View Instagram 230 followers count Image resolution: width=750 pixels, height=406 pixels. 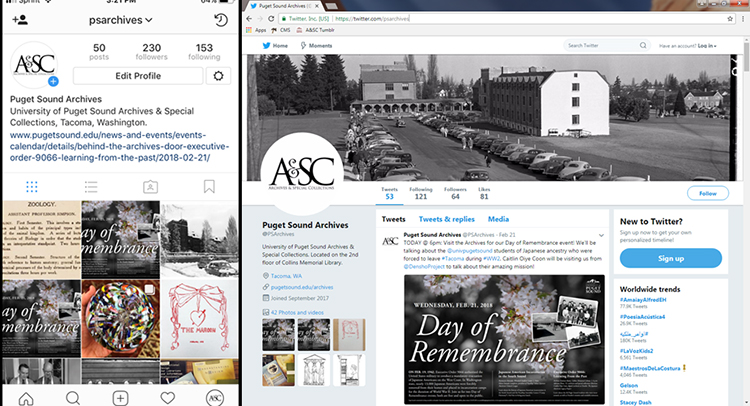point(152,52)
